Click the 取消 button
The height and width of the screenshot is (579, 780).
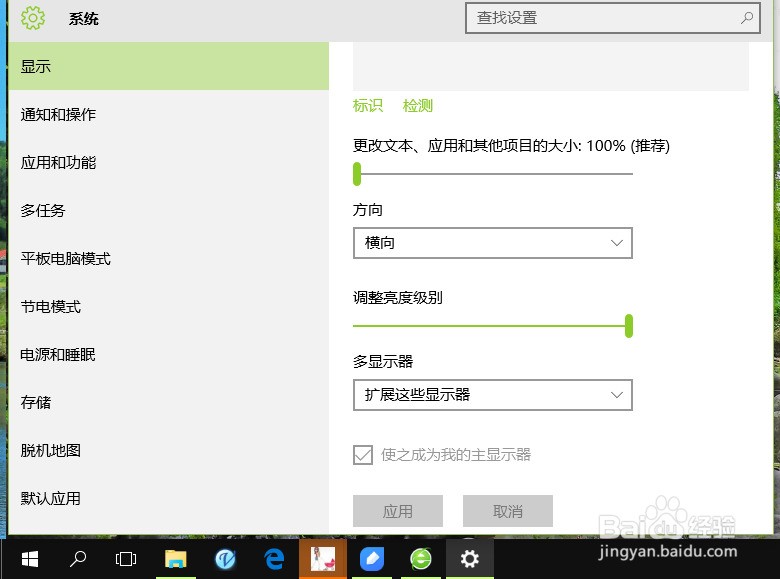pos(507,511)
